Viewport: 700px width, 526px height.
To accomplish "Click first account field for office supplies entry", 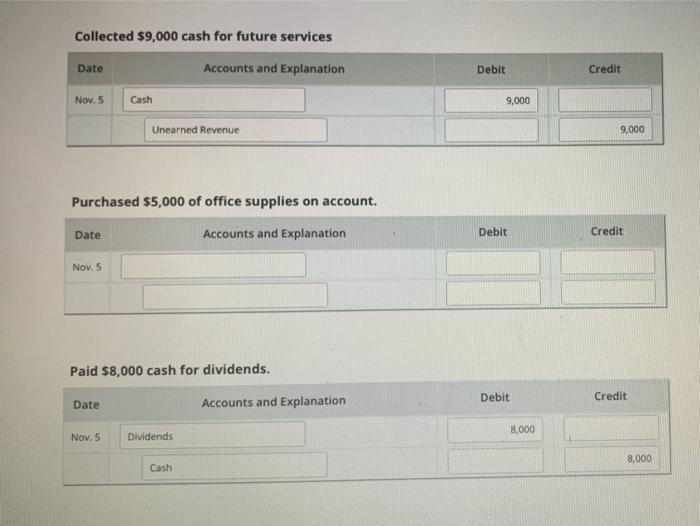I will 214,265.
